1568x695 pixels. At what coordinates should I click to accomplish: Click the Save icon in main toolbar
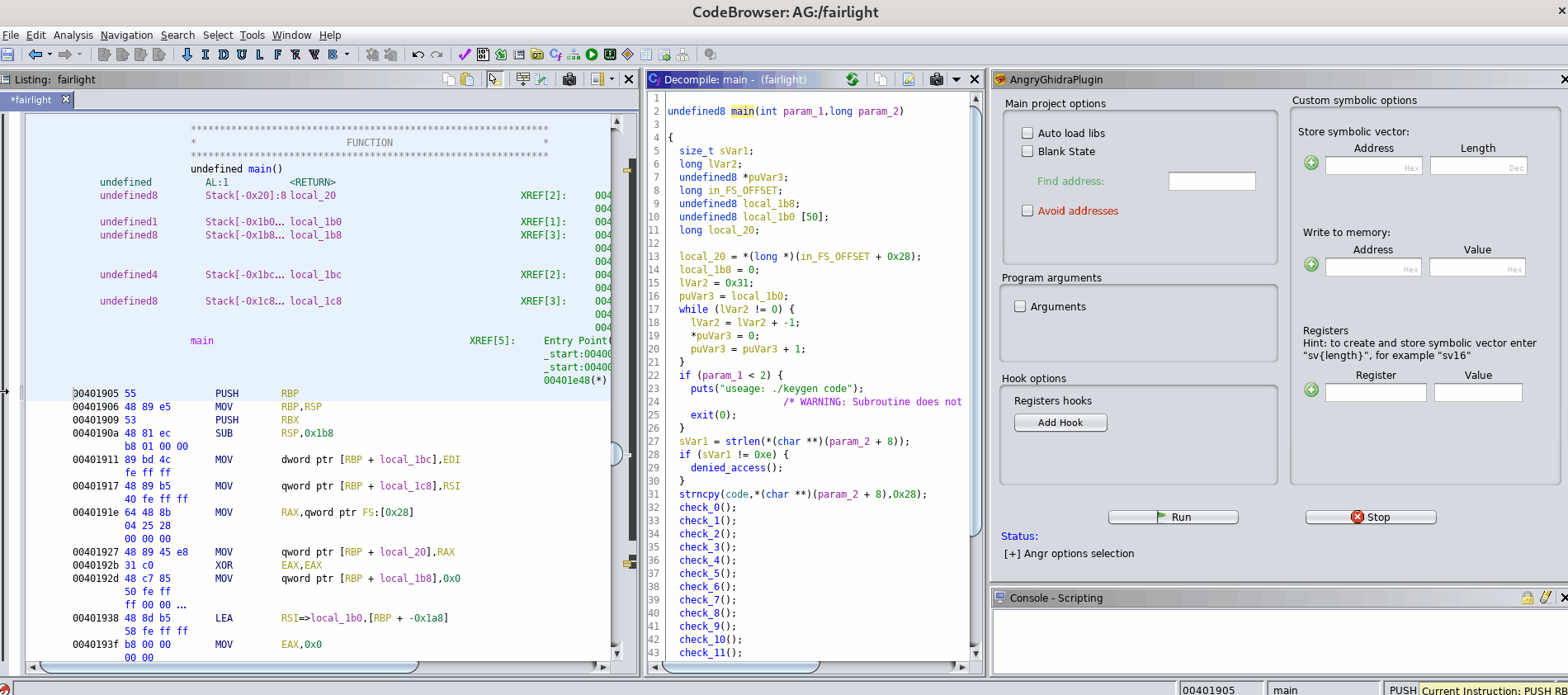(8, 54)
